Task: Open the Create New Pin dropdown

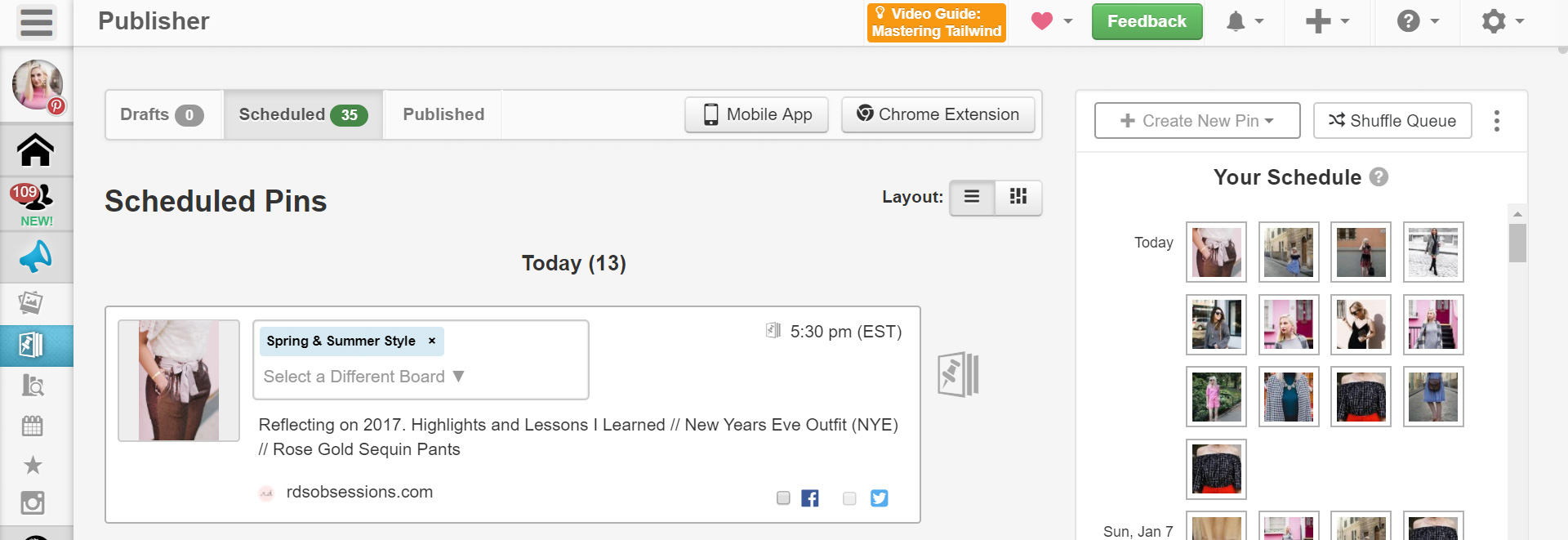Action: point(1197,121)
